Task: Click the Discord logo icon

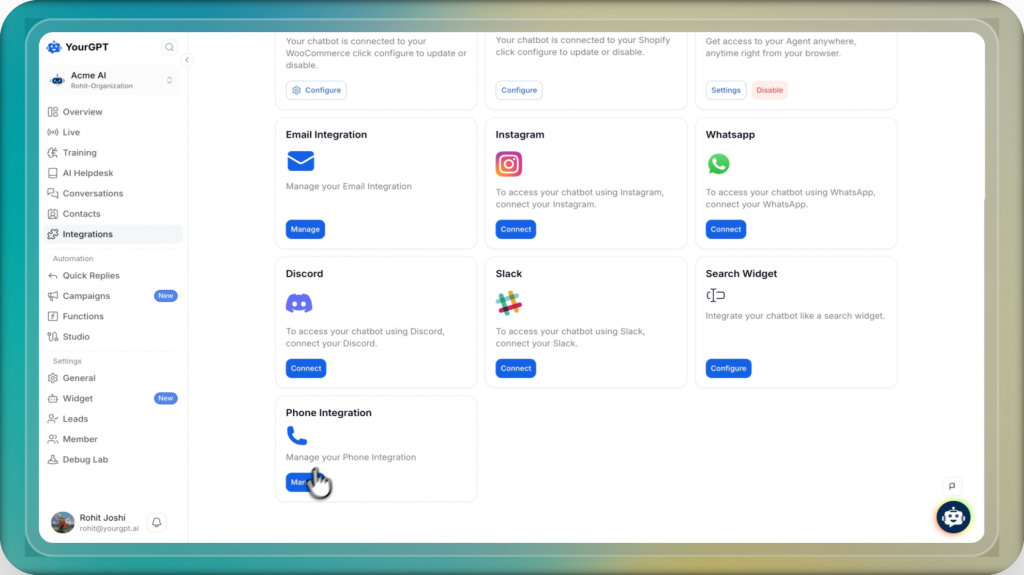Action: click(299, 303)
